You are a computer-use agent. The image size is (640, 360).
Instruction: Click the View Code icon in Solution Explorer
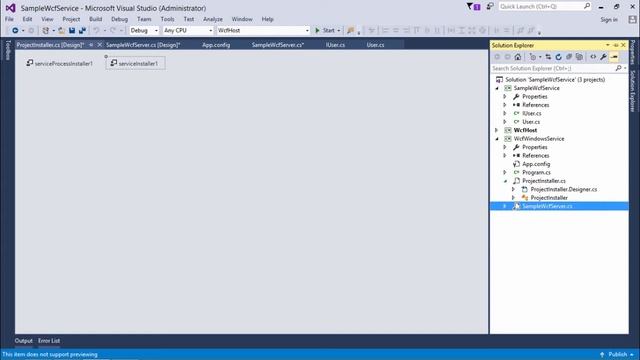[x=593, y=57]
